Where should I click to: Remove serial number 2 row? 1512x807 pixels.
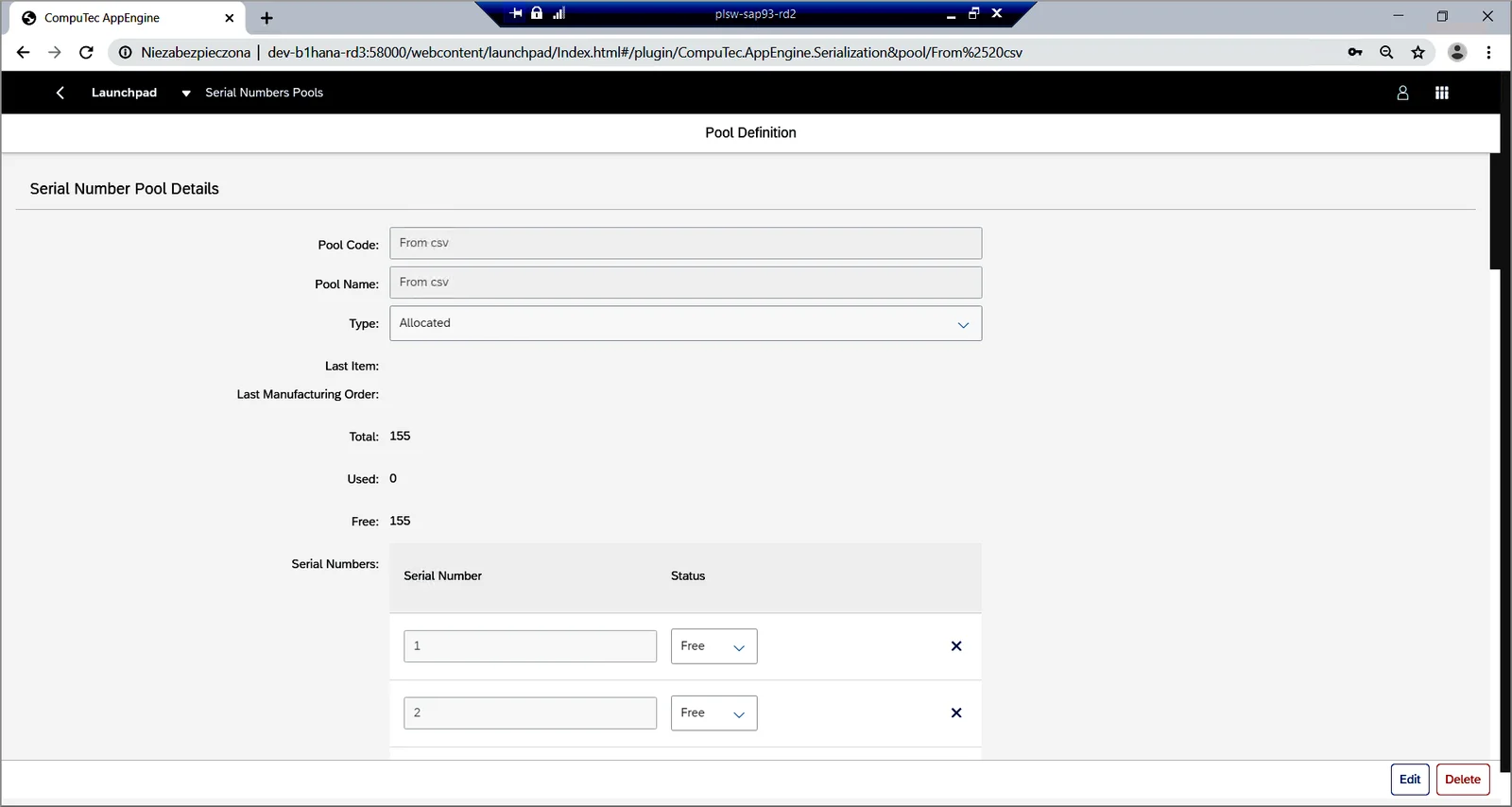[956, 713]
